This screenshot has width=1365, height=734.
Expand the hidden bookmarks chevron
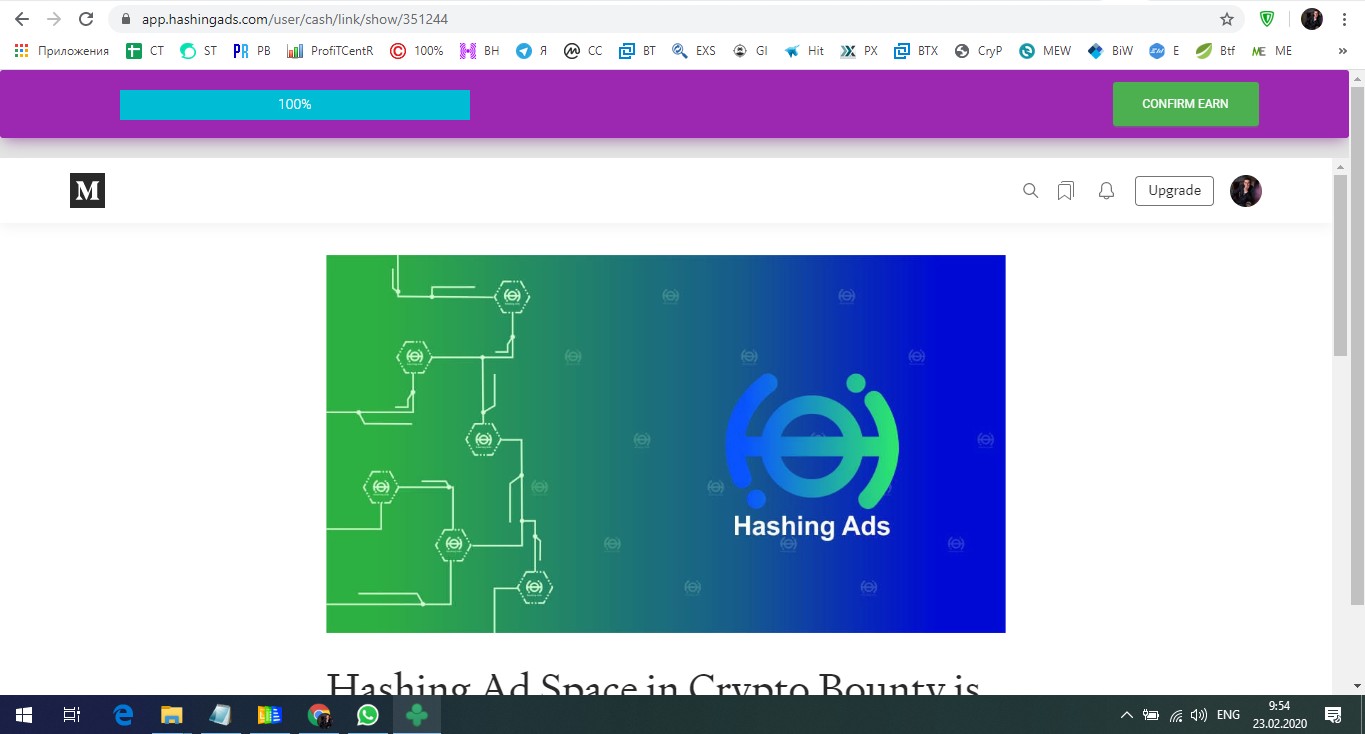click(x=1343, y=51)
